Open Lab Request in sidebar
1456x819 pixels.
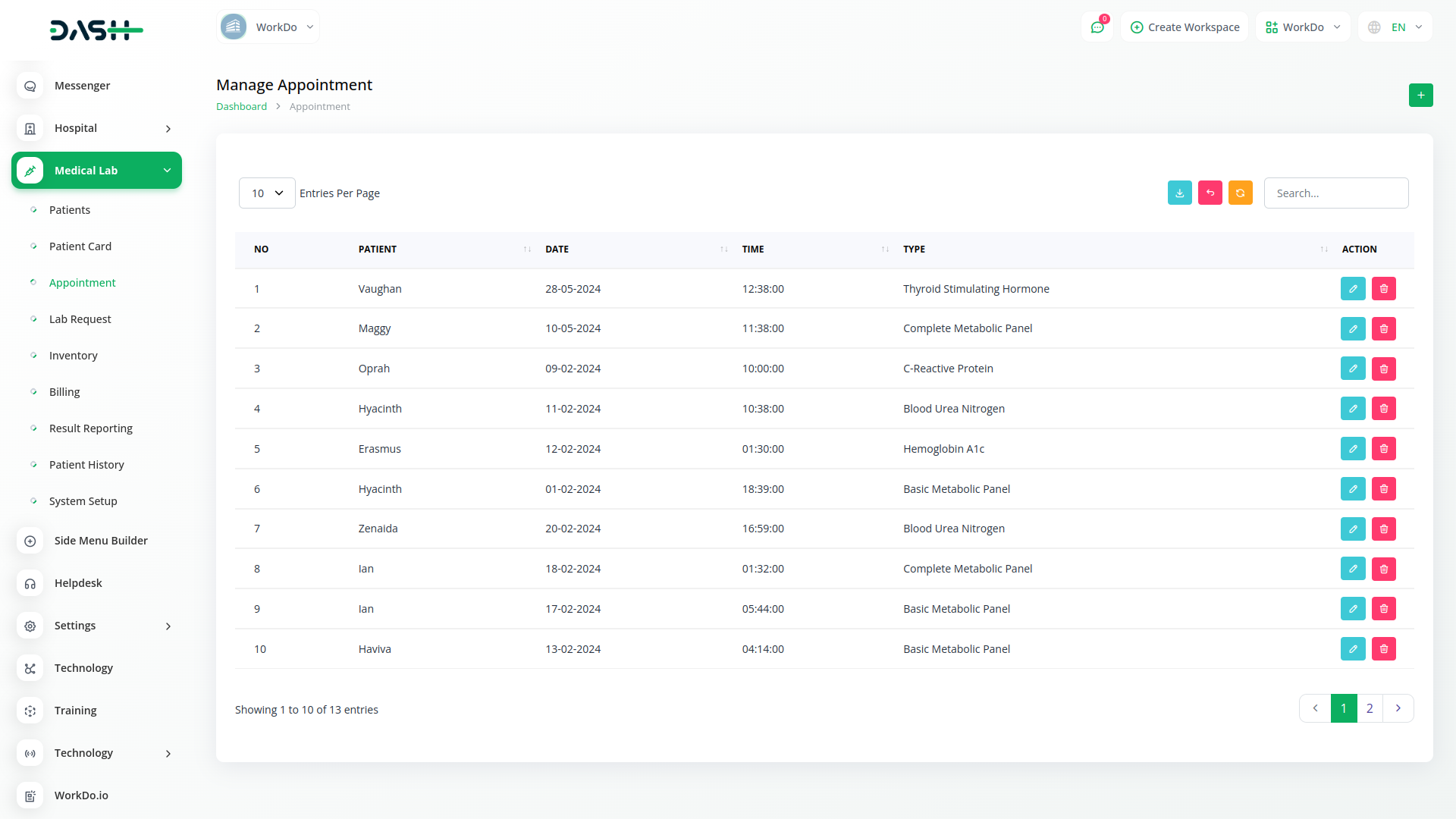click(x=80, y=319)
